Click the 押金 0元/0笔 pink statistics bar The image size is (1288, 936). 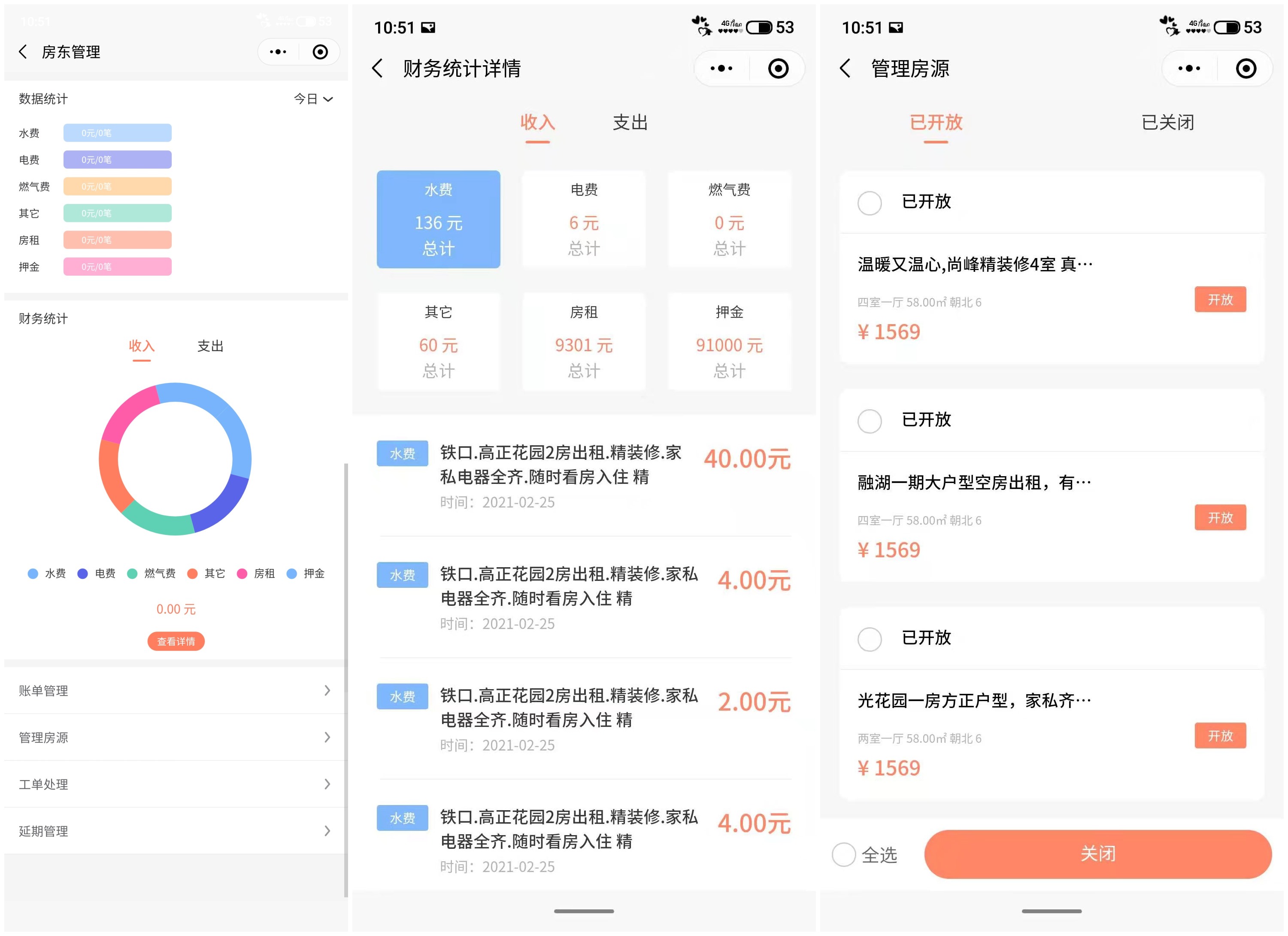coord(118,266)
